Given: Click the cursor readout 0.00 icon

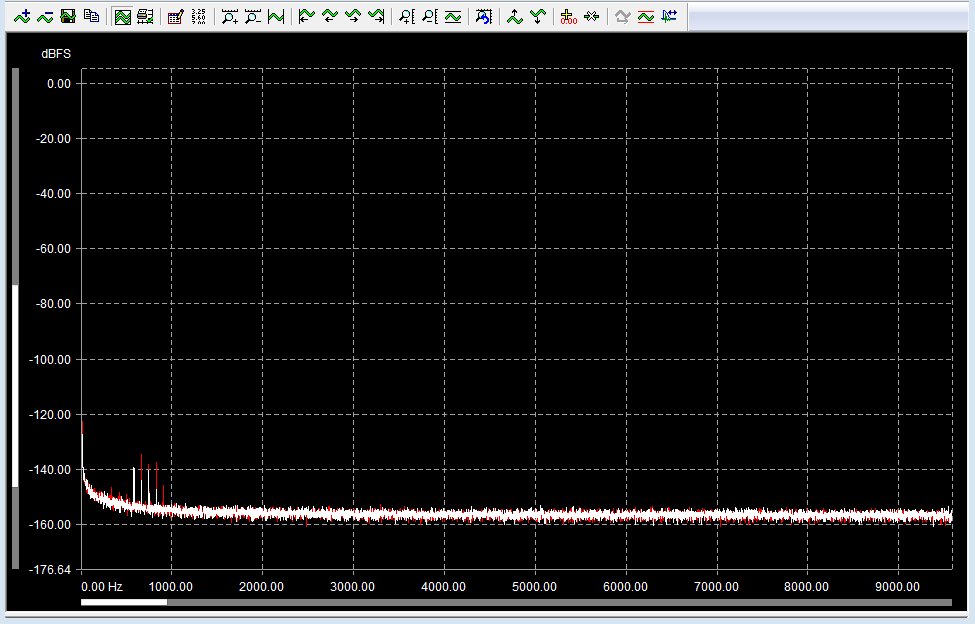Looking at the screenshot, I should (568, 17).
